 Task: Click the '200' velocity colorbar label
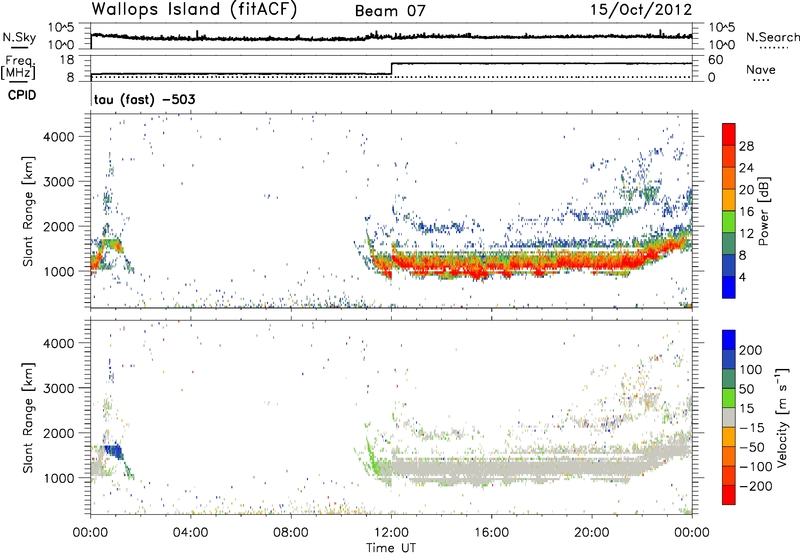tap(751, 350)
